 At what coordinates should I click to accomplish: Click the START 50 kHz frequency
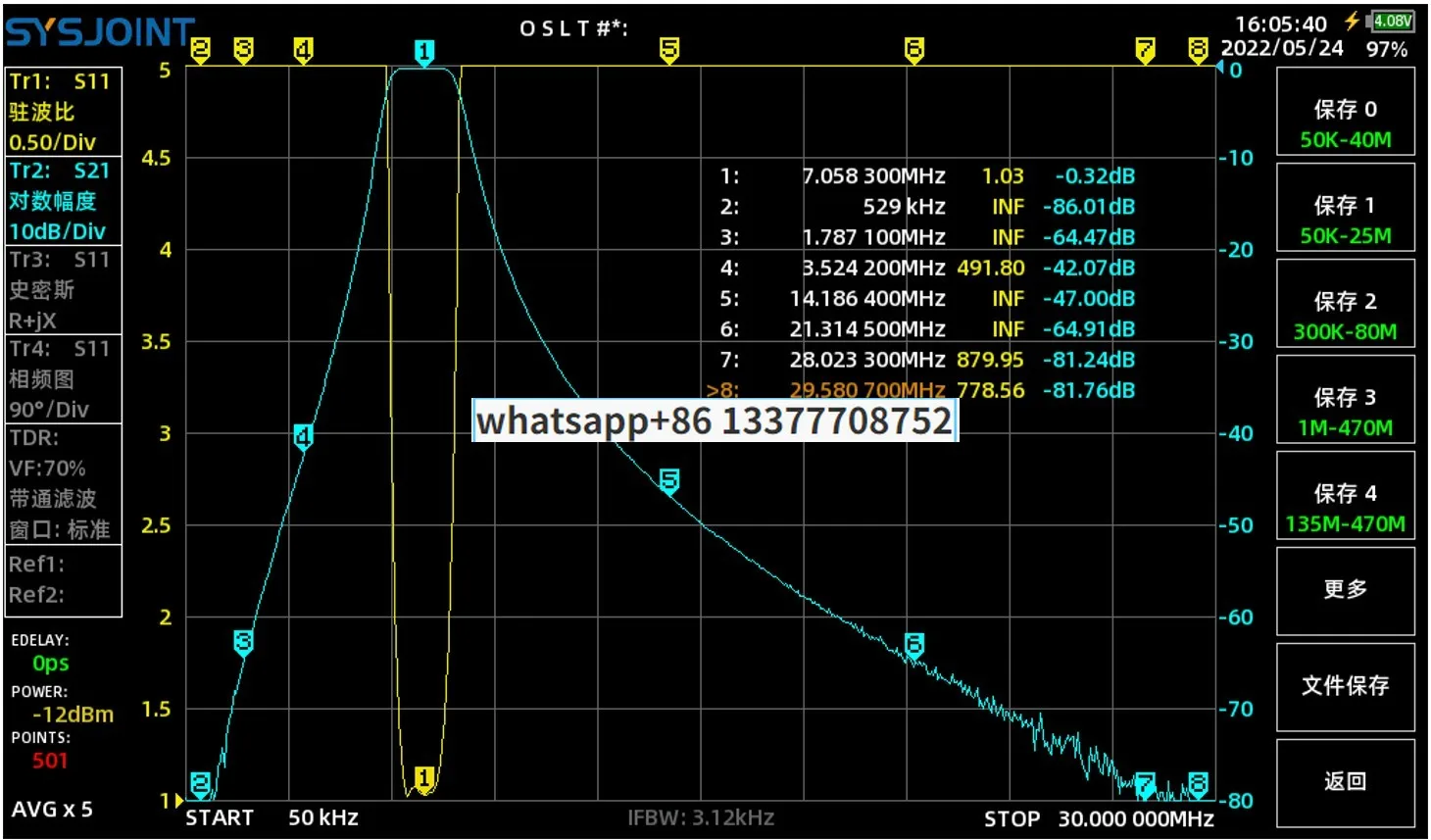272,818
